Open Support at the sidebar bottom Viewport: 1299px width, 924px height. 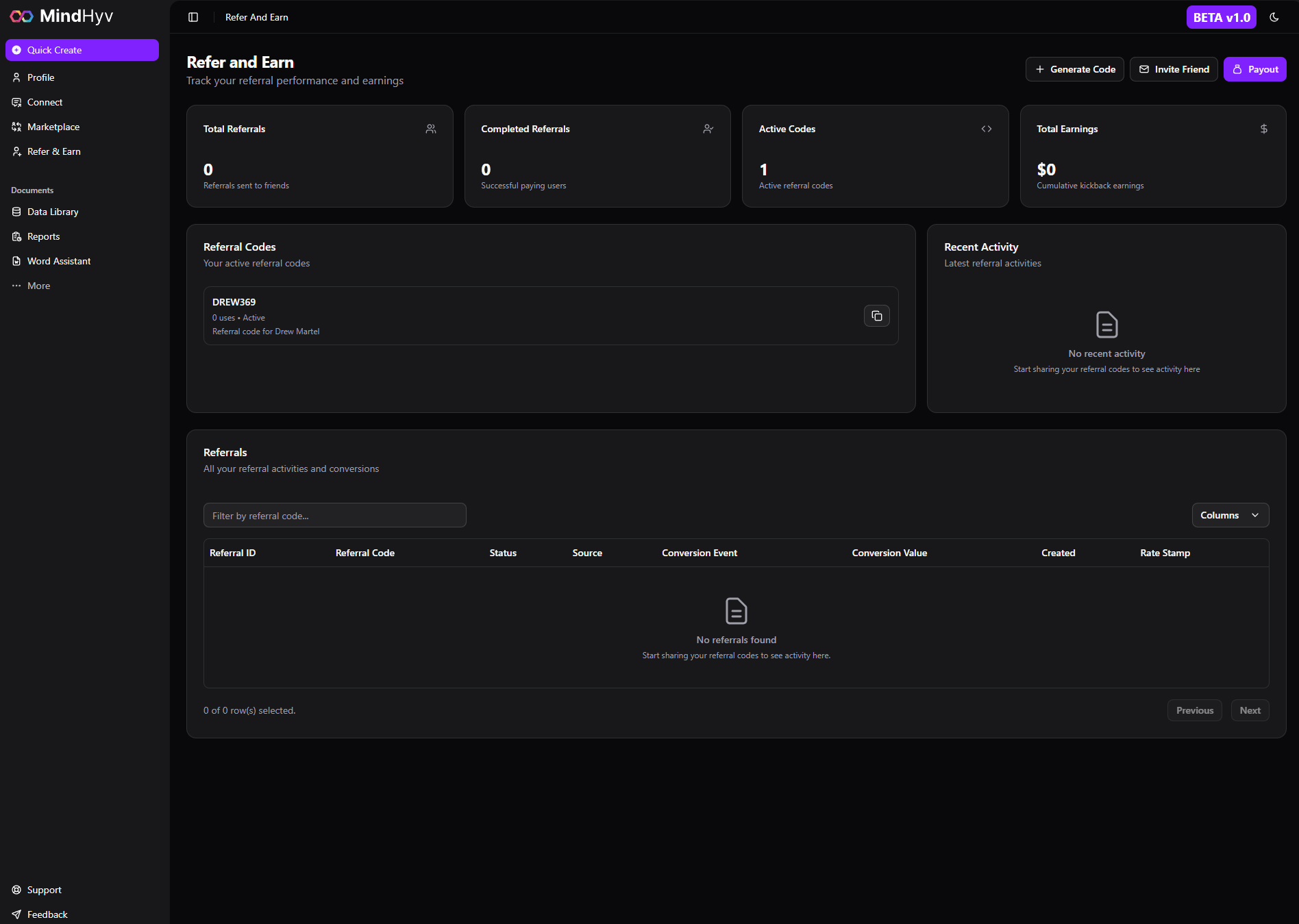coord(82,890)
